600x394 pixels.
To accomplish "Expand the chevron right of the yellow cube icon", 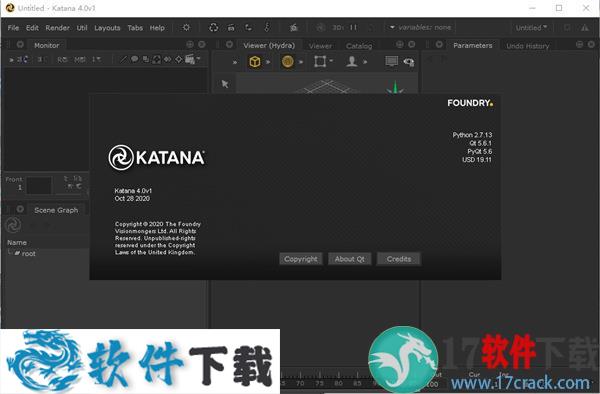I will [x=268, y=62].
